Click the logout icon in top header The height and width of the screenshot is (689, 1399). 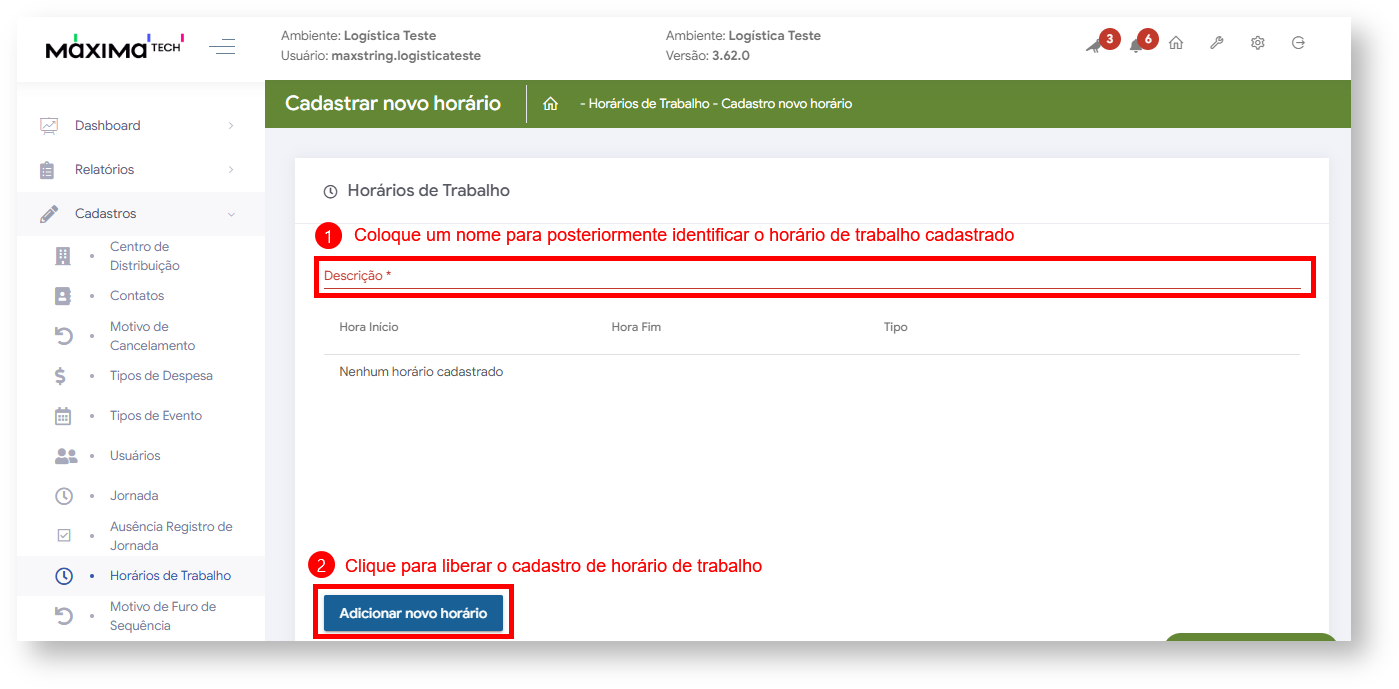tap(1298, 43)
